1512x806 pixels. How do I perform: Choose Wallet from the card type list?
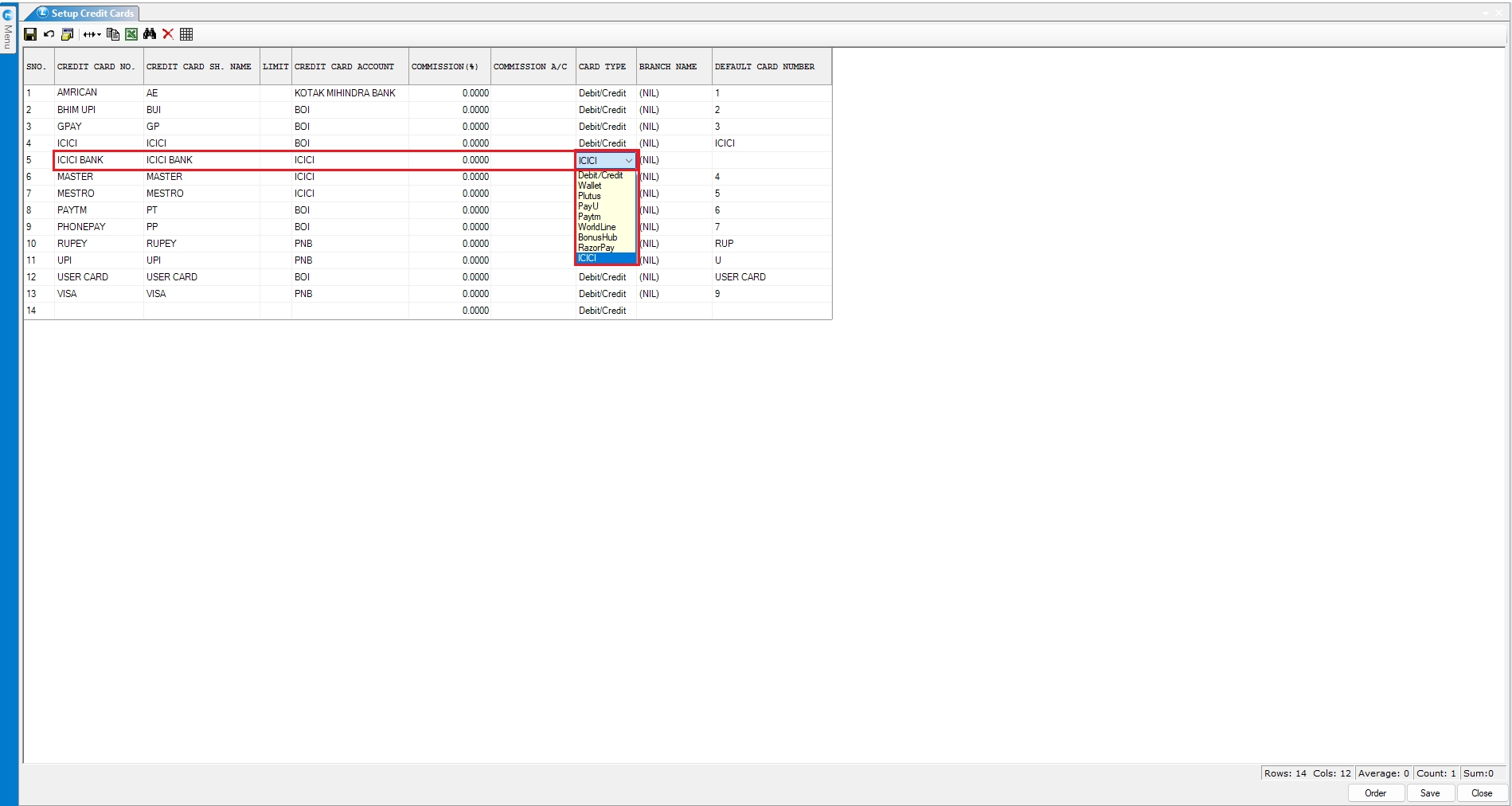coord(590,186)
